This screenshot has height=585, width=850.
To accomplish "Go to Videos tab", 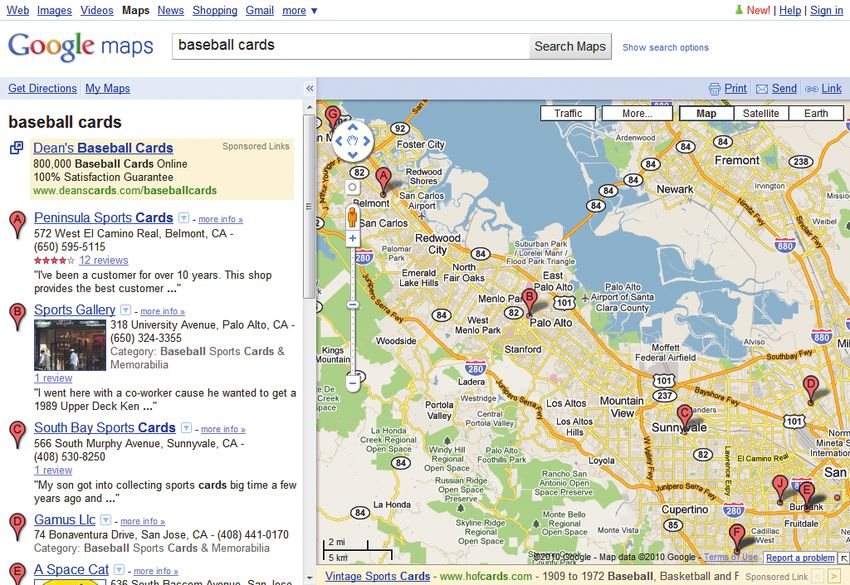I will click(97, 10).
